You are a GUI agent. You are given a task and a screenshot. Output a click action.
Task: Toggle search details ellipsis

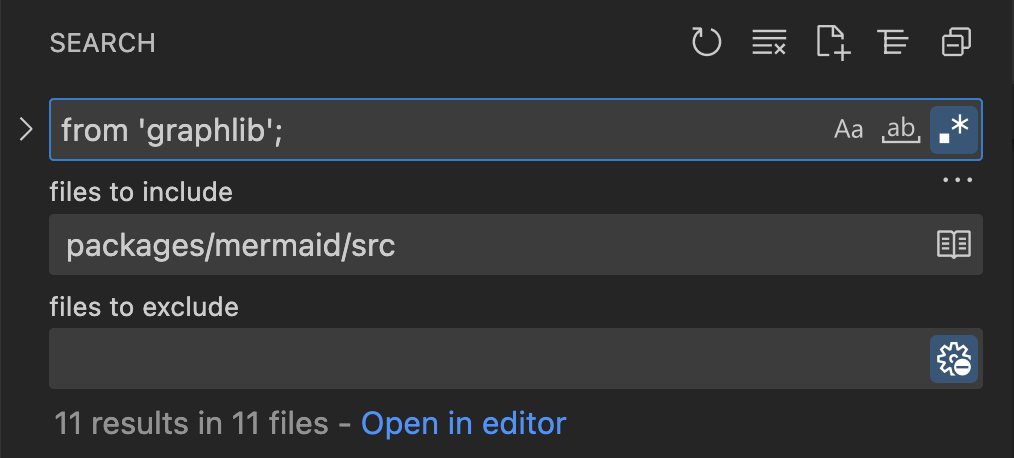[x=957, y=180]
